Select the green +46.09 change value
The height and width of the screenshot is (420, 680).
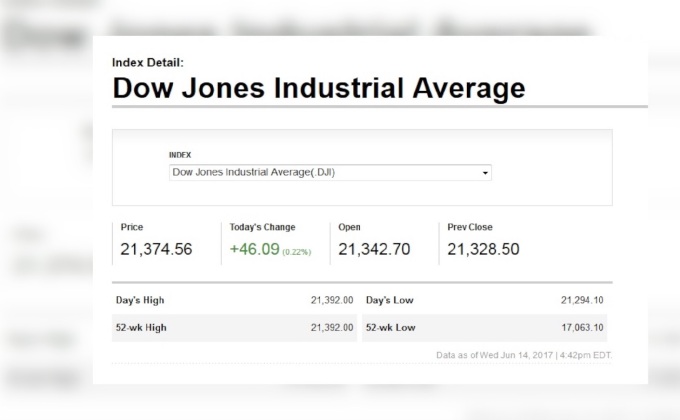click(254, 249)
